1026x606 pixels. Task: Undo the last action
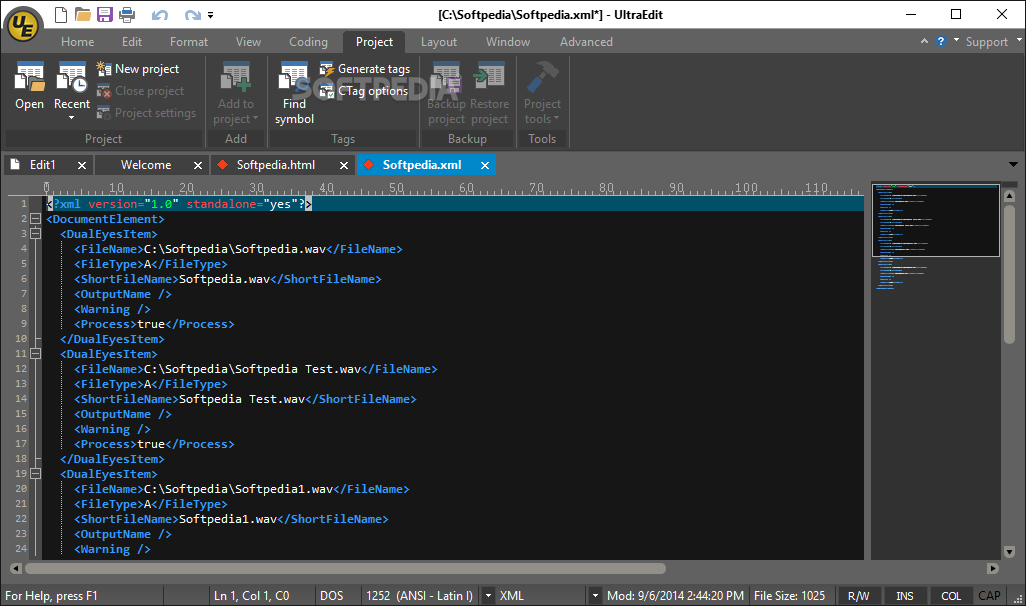tap(160, 14)
